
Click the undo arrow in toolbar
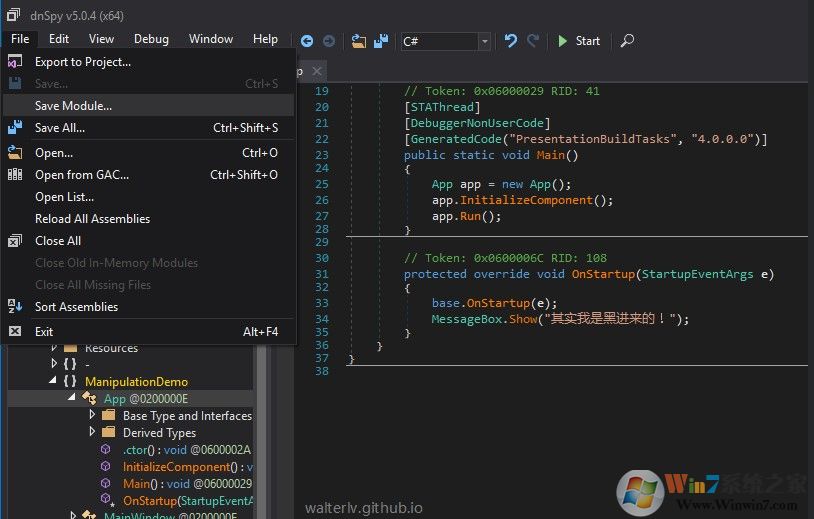(x=511, y=41)
